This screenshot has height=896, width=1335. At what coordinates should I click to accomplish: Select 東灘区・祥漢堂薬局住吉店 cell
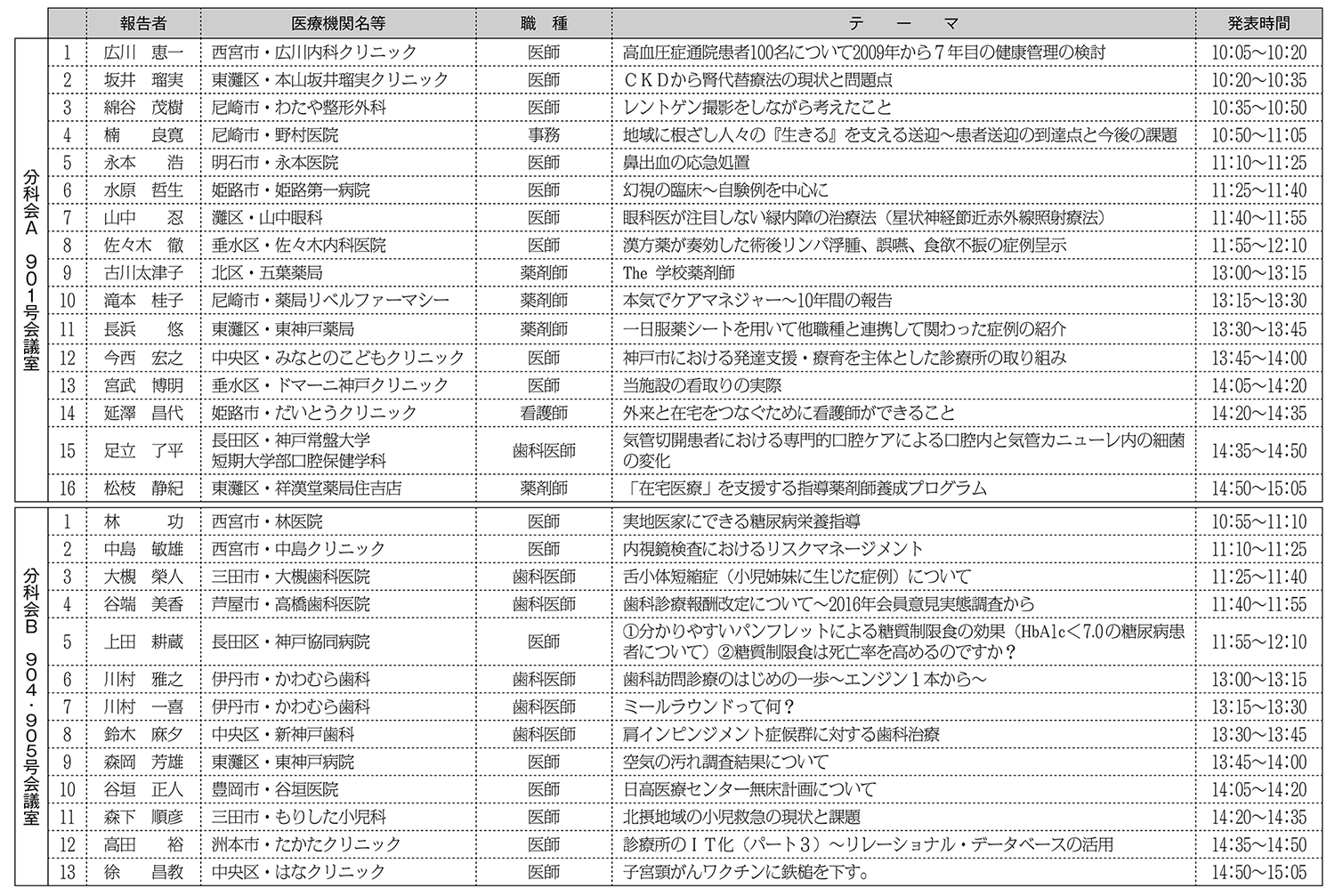pos(306,488)
